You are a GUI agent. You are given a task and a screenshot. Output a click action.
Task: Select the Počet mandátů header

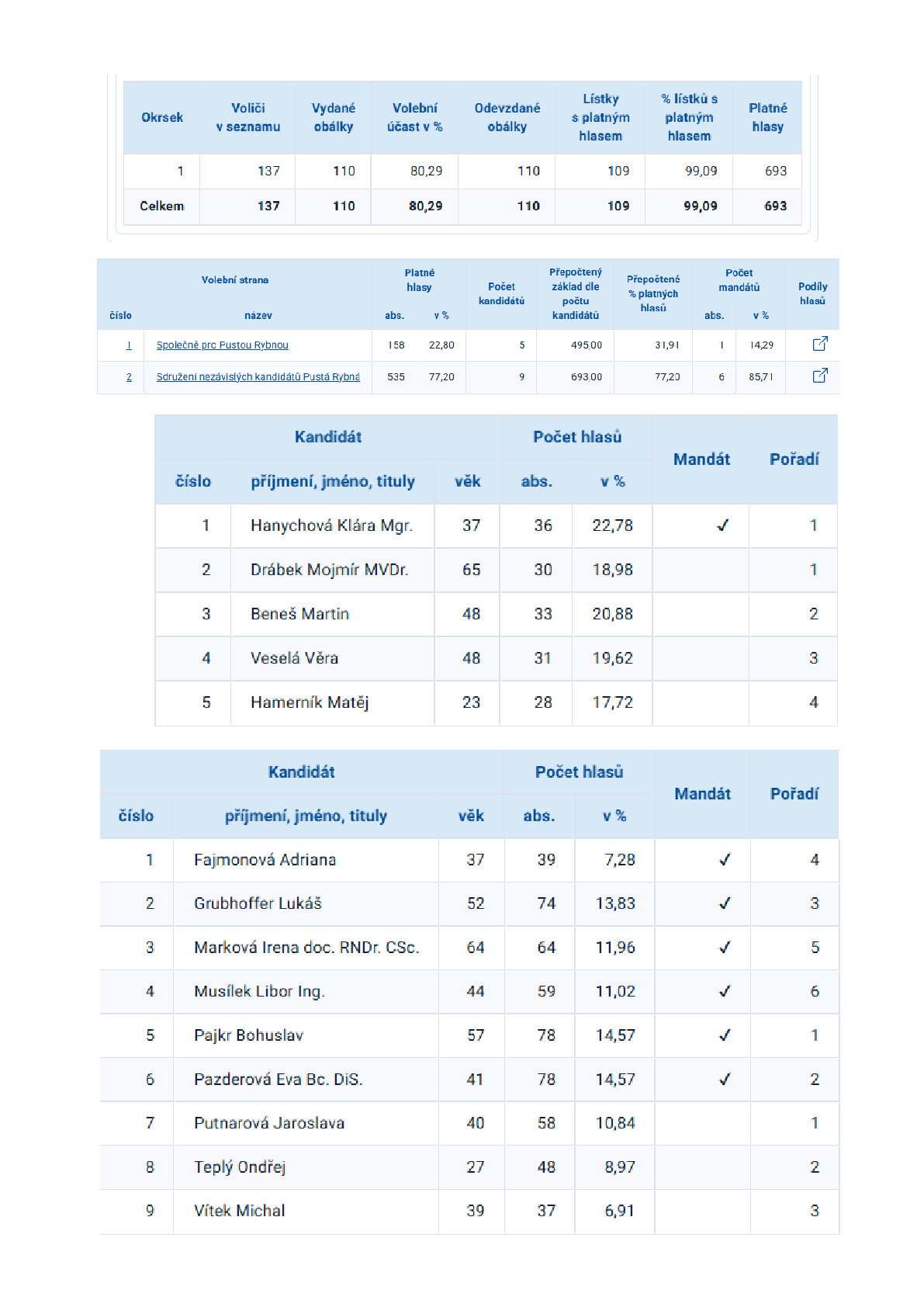[x=739, y=280]
